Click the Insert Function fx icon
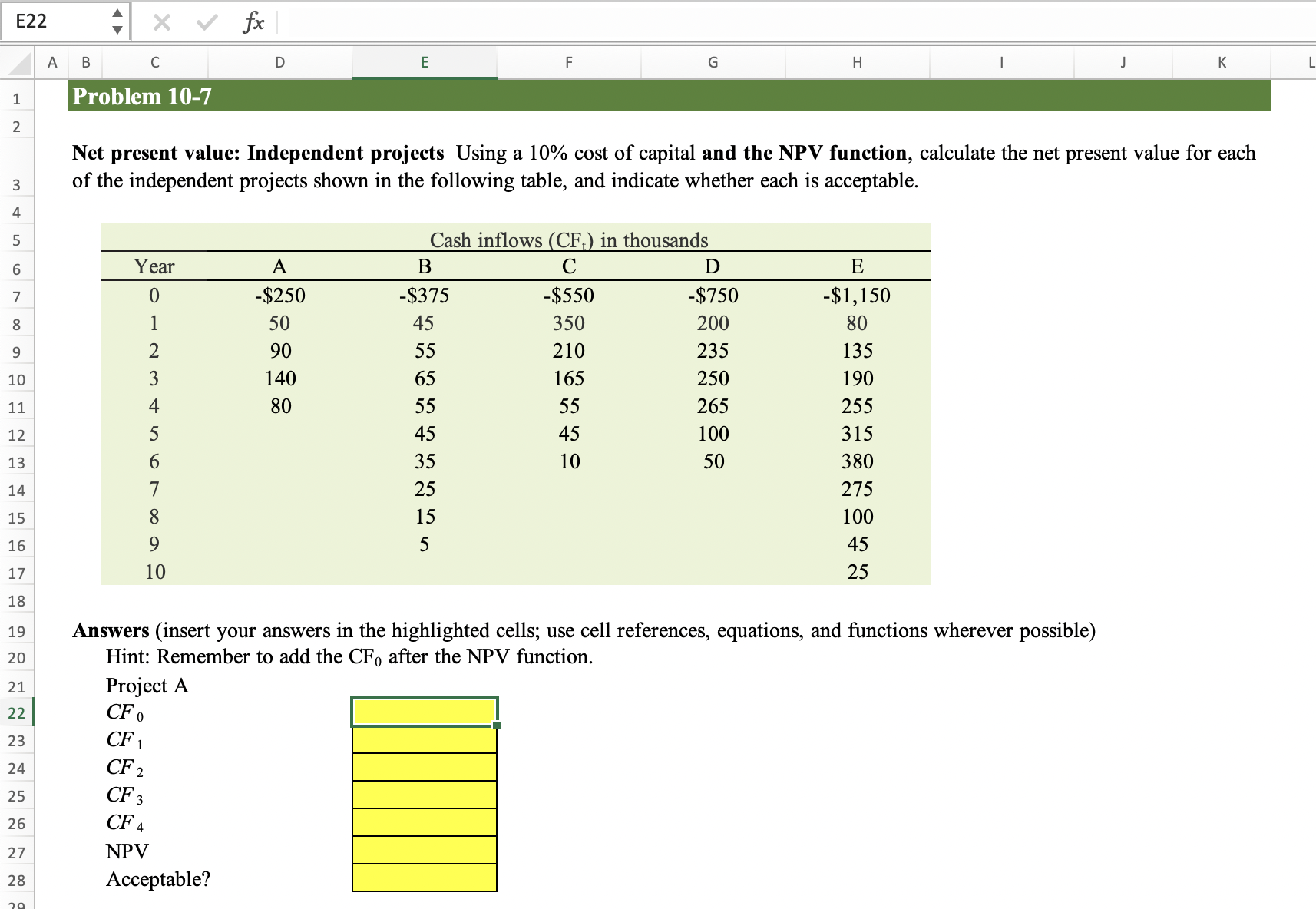Image resolution: width=1316 pixels, height=909 pixels. pyautogui.click(x=254, y=21)
